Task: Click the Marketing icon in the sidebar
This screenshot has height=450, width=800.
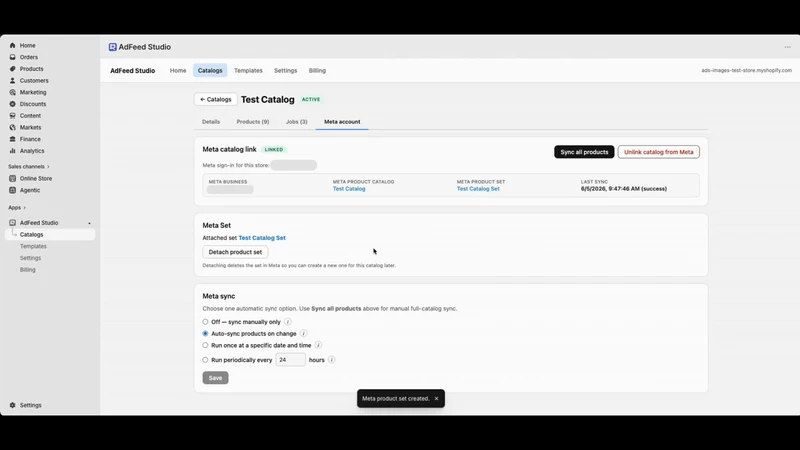Action: (x=13, y=92)
